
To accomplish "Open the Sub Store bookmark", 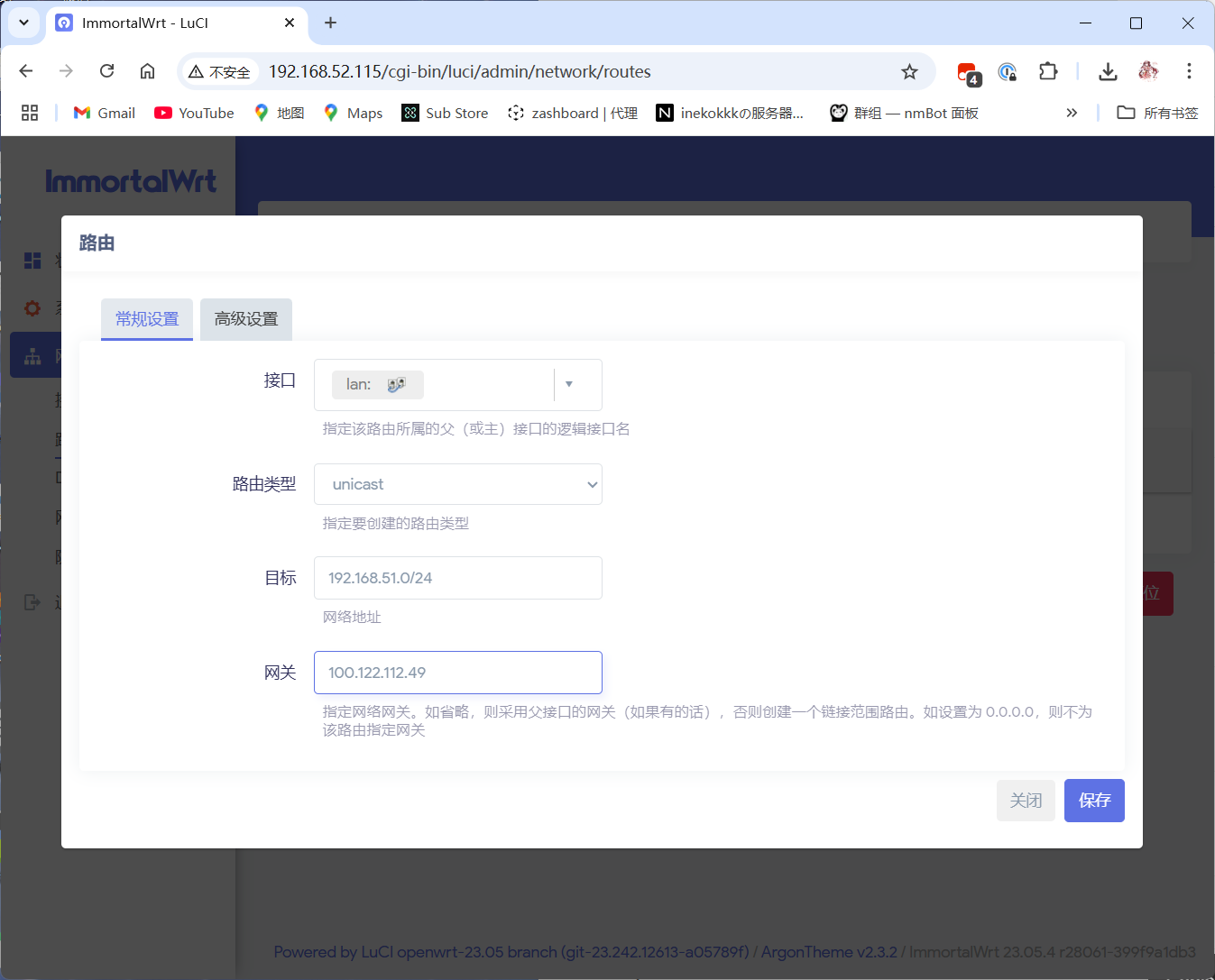I will click(444, 112).
